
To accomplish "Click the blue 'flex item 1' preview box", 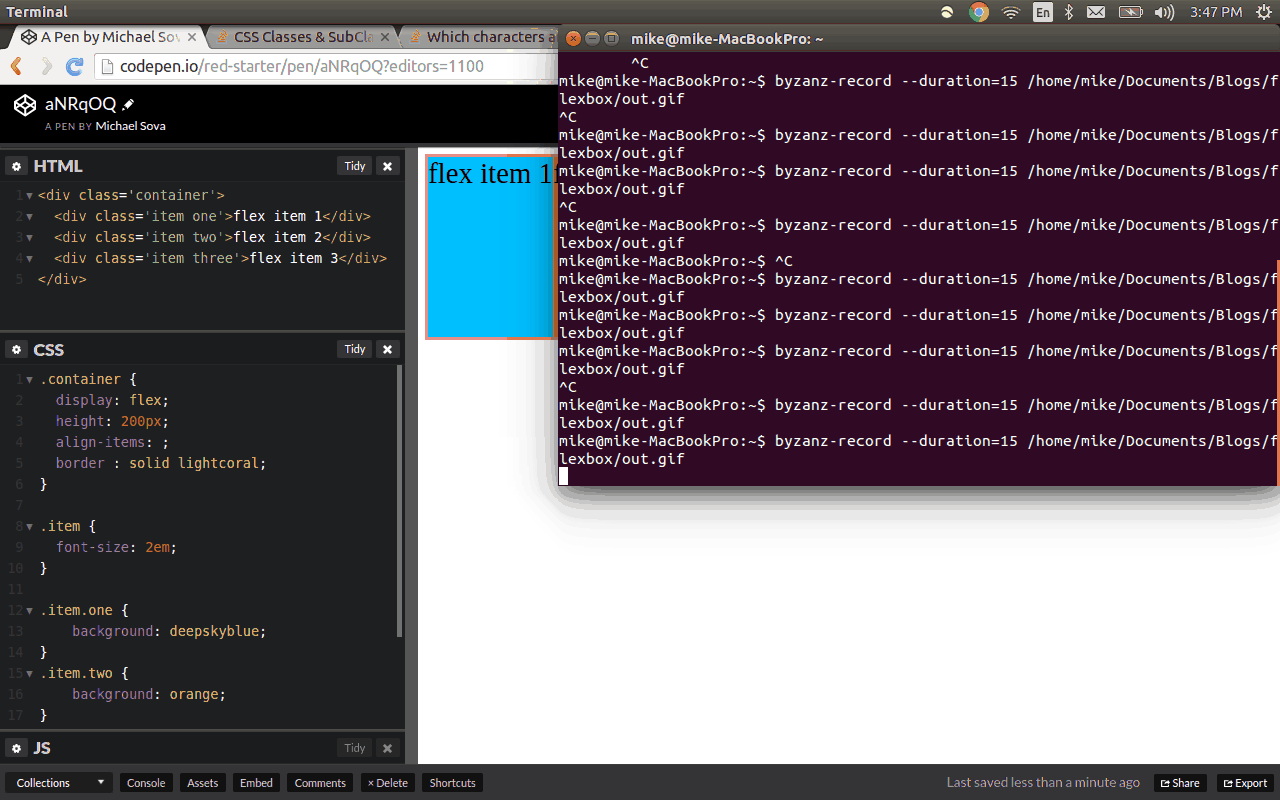I will (491, 247).
